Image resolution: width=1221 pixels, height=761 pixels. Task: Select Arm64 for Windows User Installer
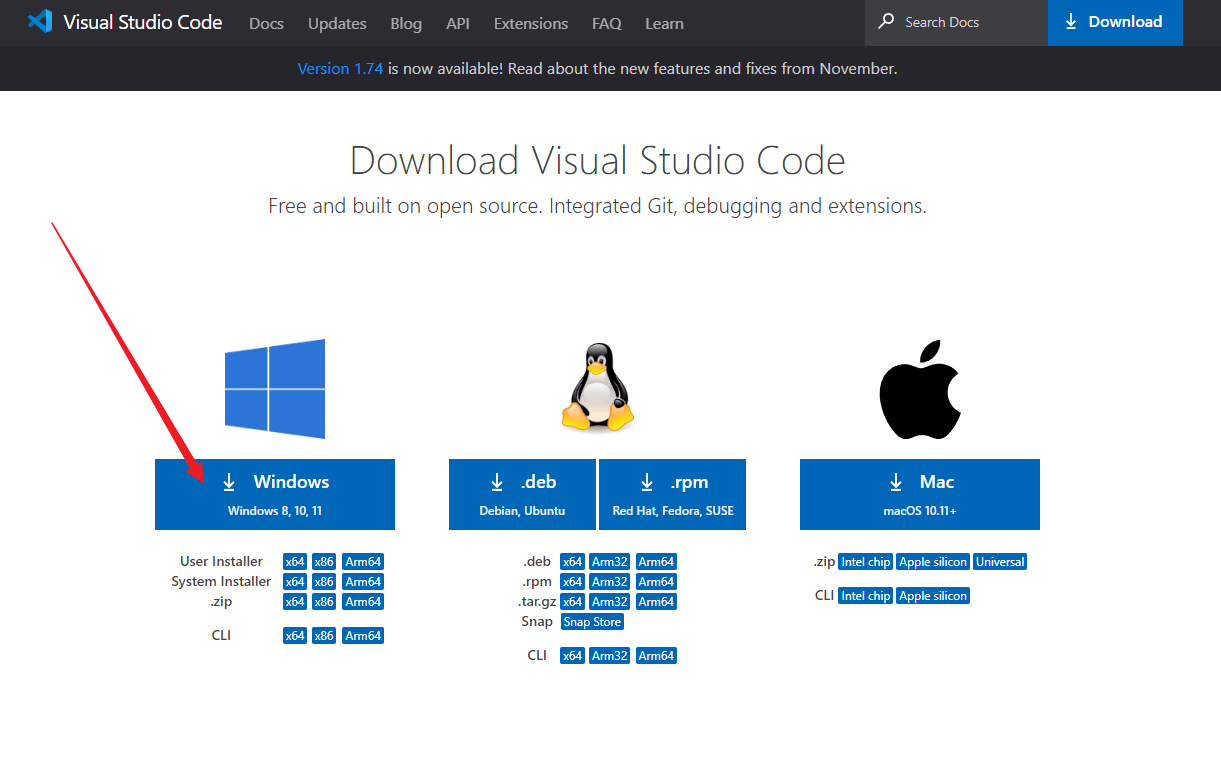point(363,562)
